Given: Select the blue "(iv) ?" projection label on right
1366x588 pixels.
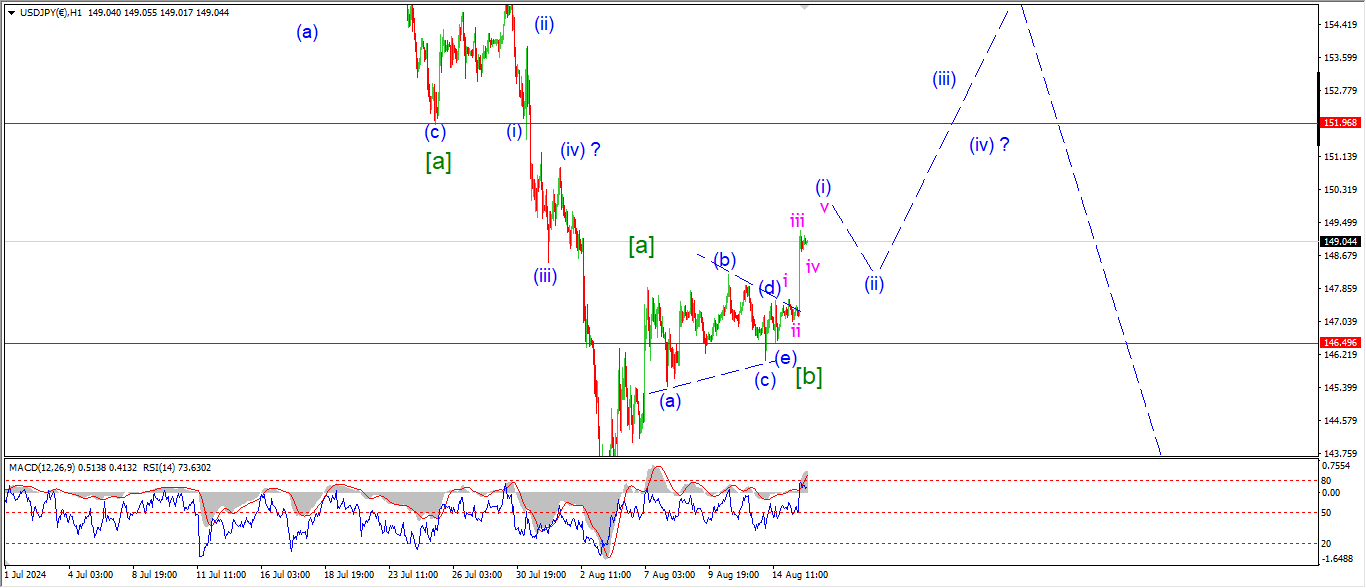Looking at the screenshot, I should [x=988, y=145].
